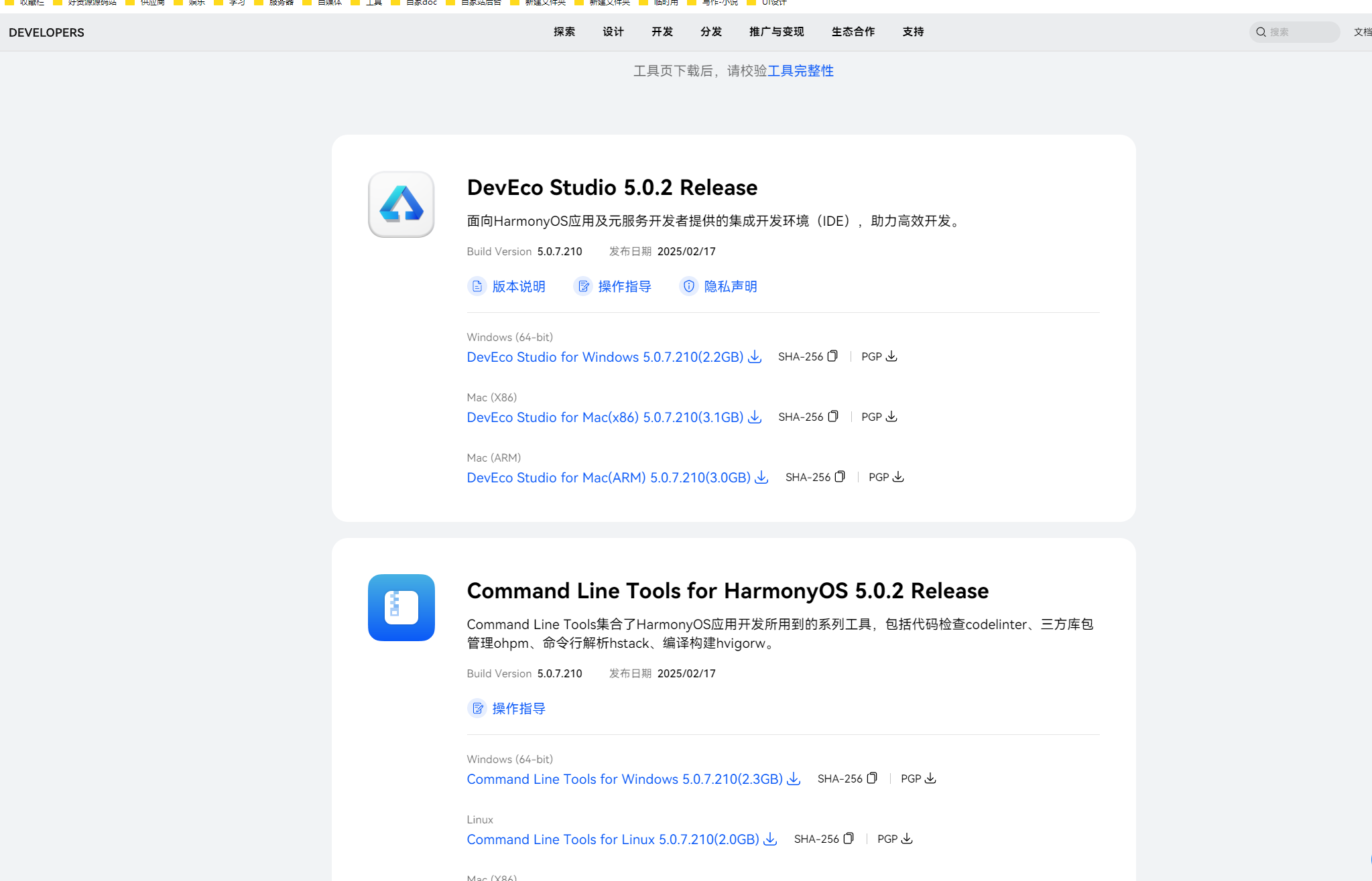Image resolution: width=1372 pixels, height=881 pixels.
Task: Open the 生态合作 navigation menu
Action: [x=853, y=31]
